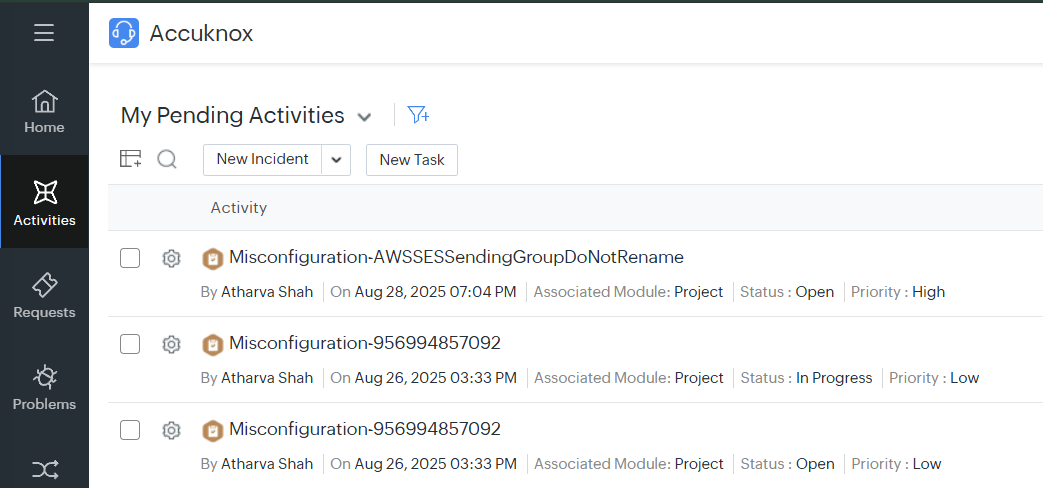
Task: Click gear icon on In Progress activity row
Action: pyautogui.click(x=171, y=345)
